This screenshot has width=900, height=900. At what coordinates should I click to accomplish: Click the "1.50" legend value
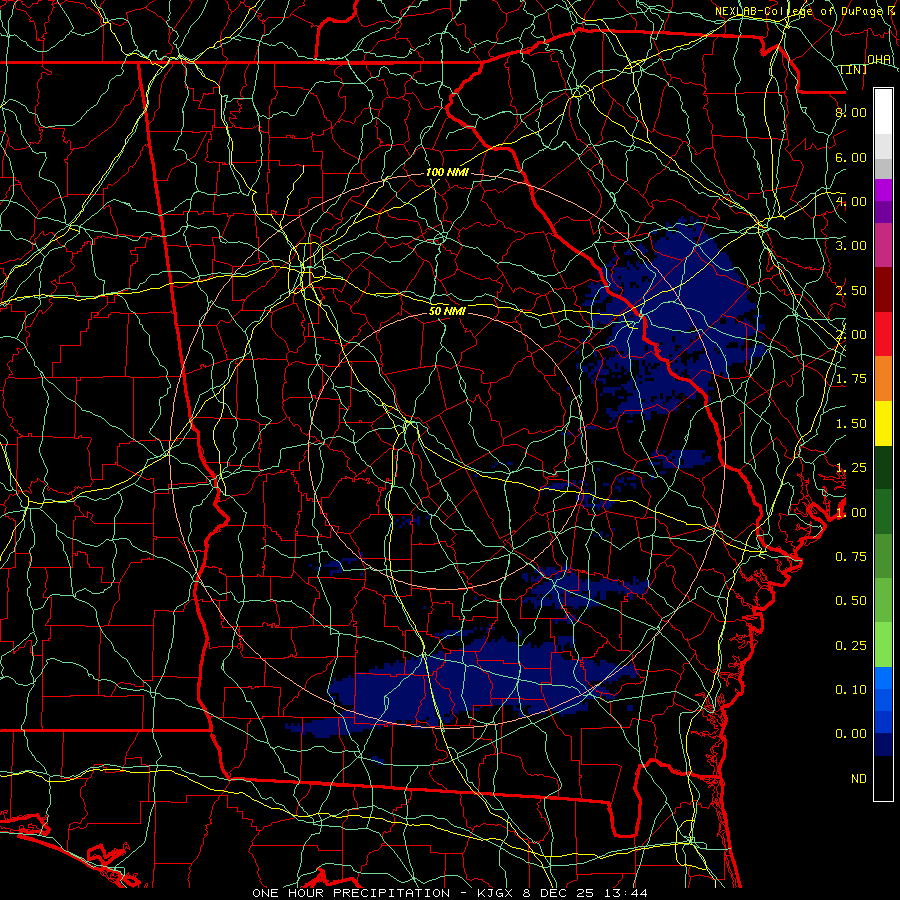[851, 424]
